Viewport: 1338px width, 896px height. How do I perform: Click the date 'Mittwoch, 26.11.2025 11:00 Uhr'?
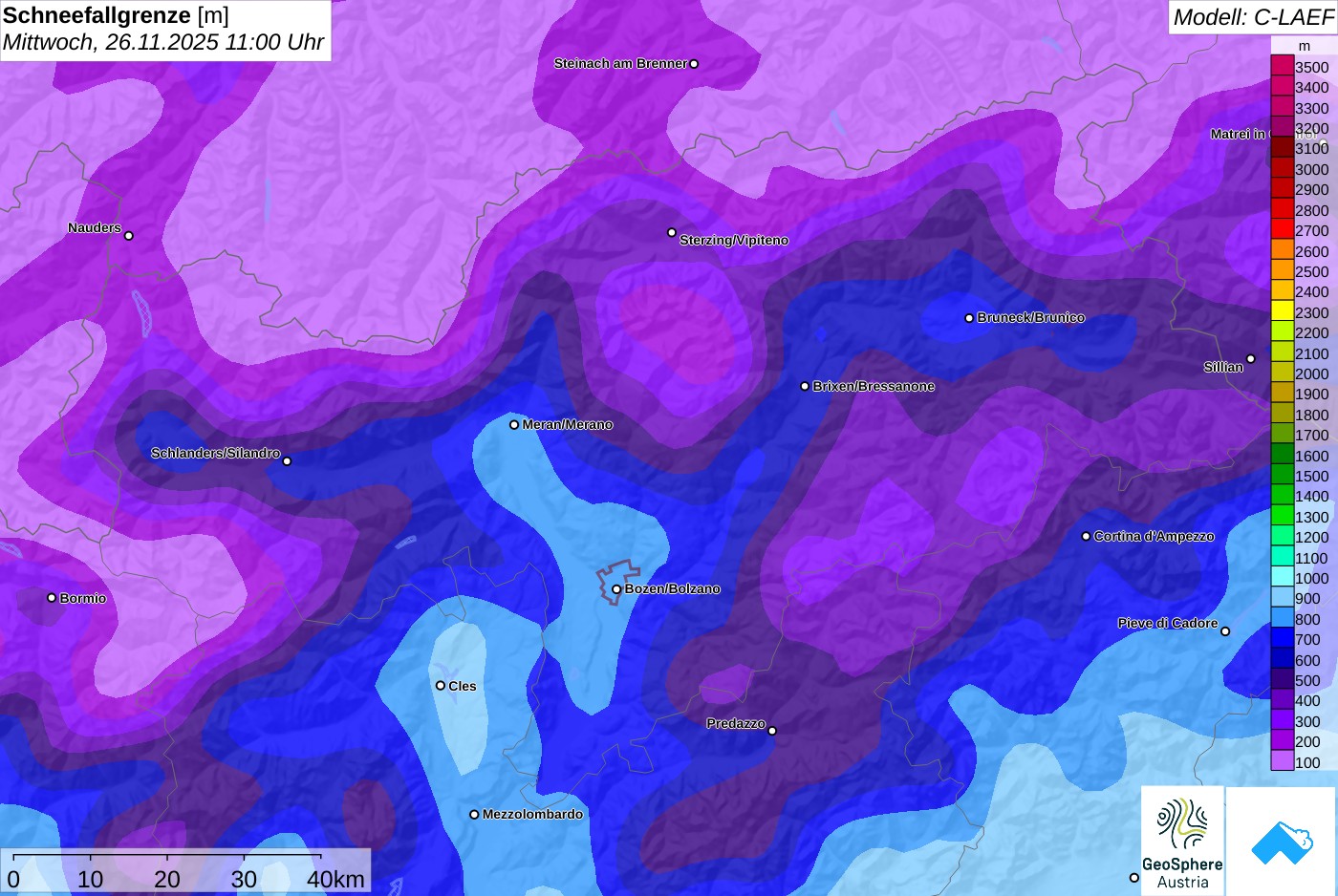(163, 43)
